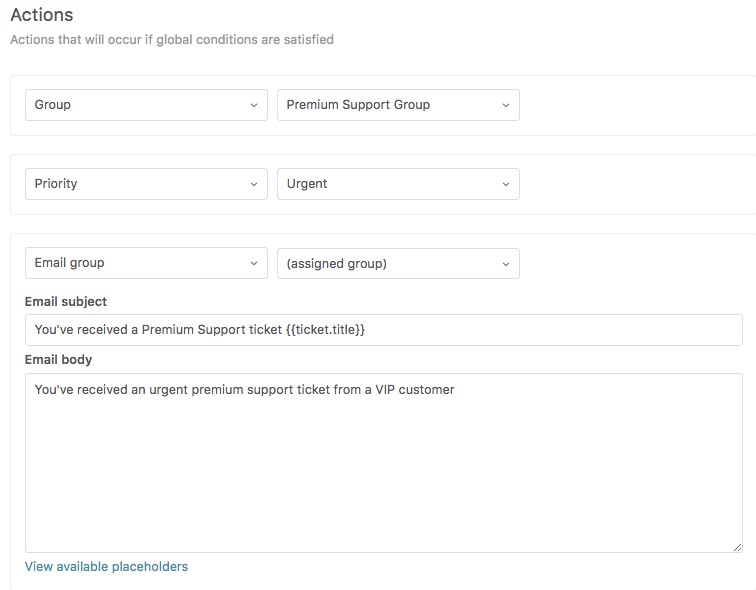The width and height of the screenshot is (756, 590).
Task: Click into the Email subject input field
Action: point(550,330)
